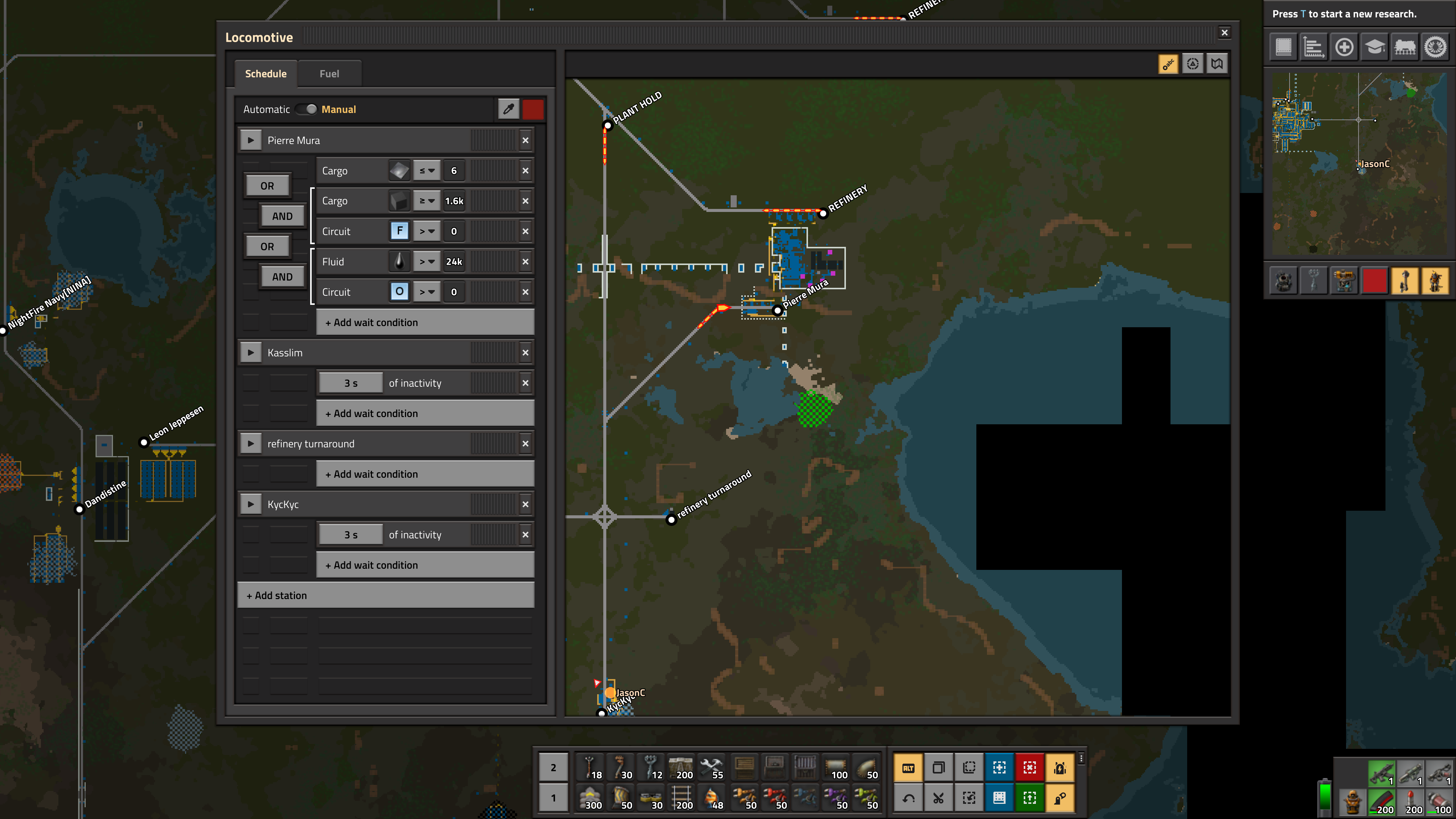1456x819 pixels.
Task: Click the undo arrow shortcut
Action: tap(908, 797)
